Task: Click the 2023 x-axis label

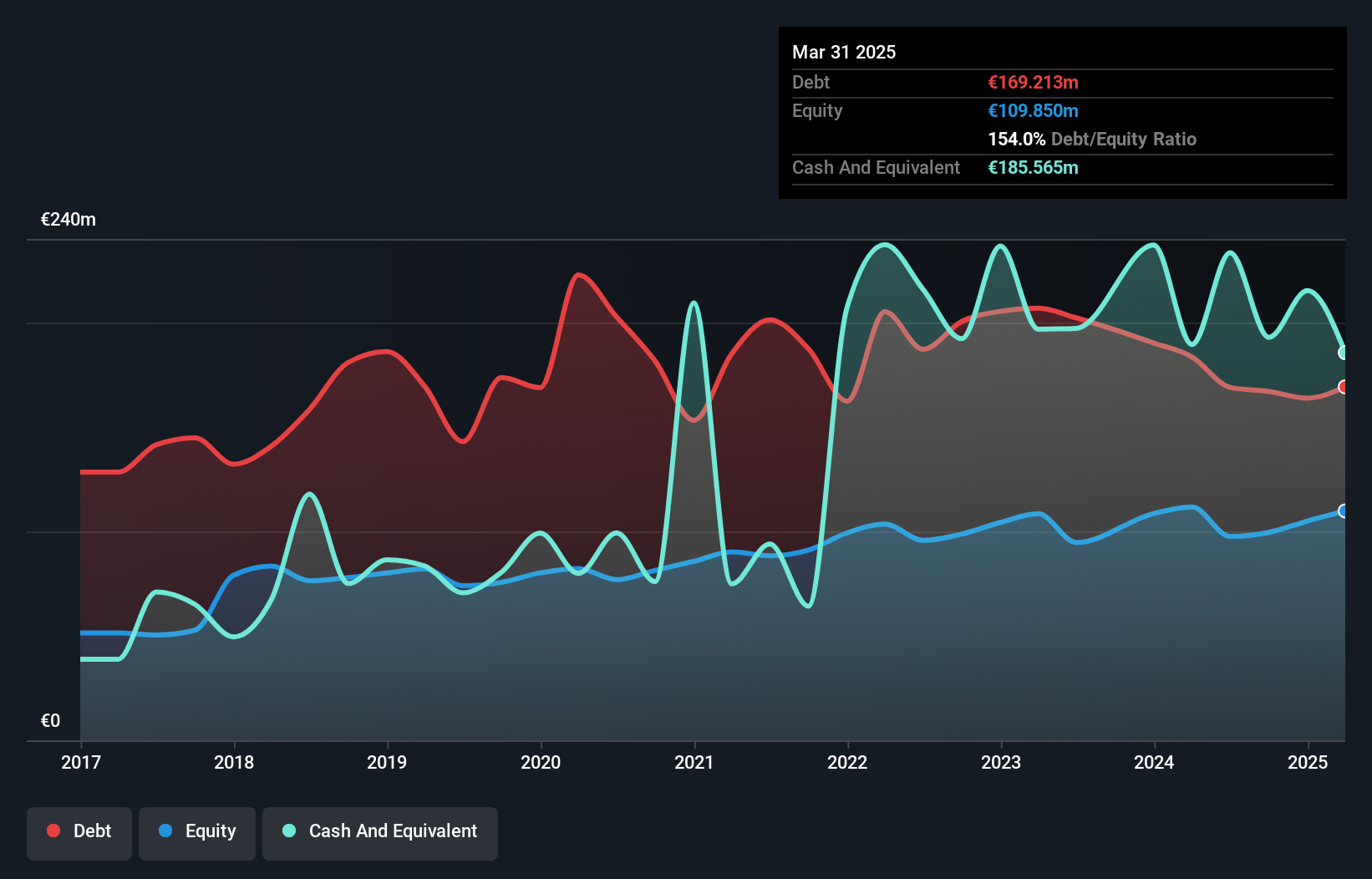Action: (x=1001, y=762)
